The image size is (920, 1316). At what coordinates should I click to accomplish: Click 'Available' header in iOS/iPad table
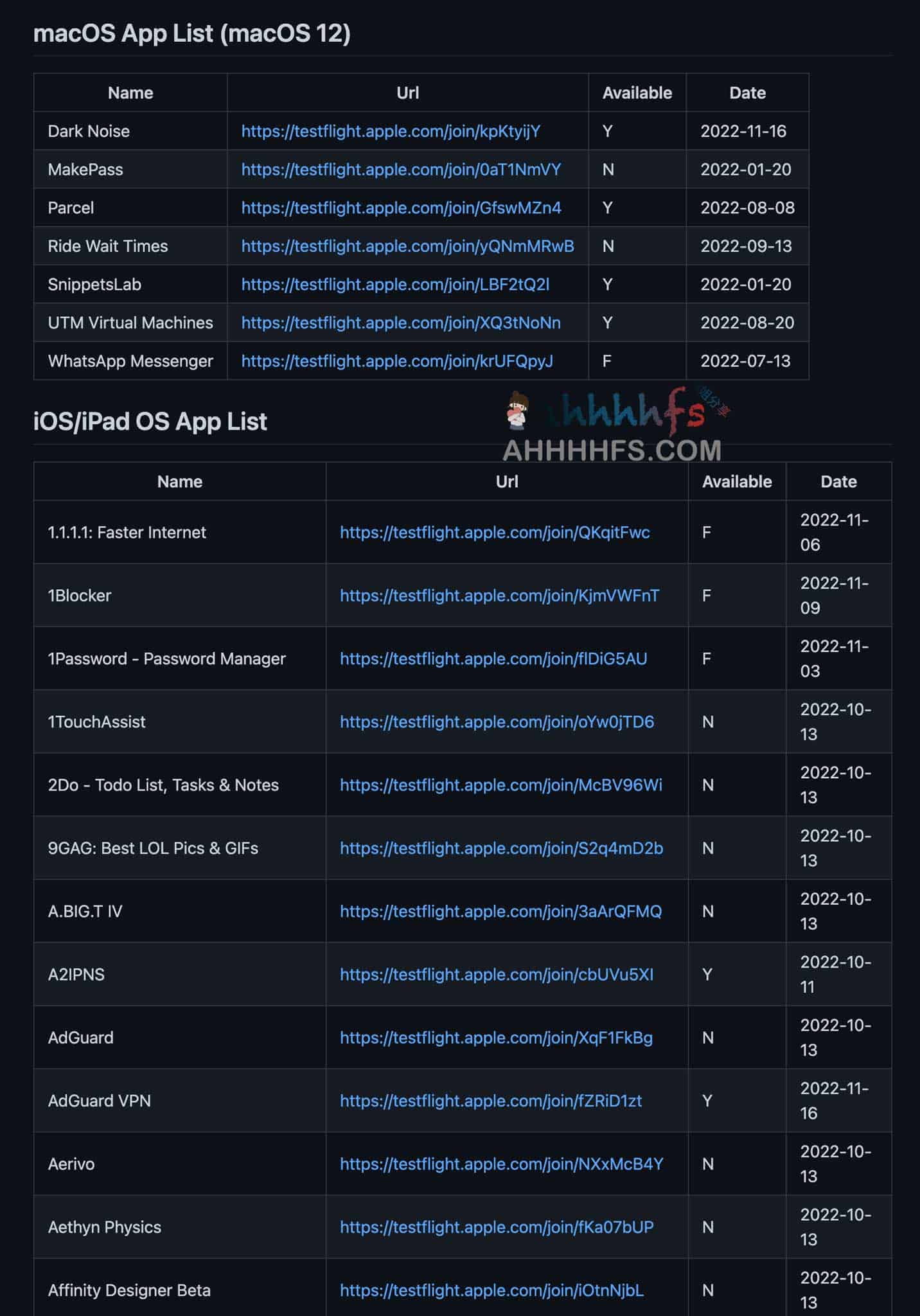[737, 481]
